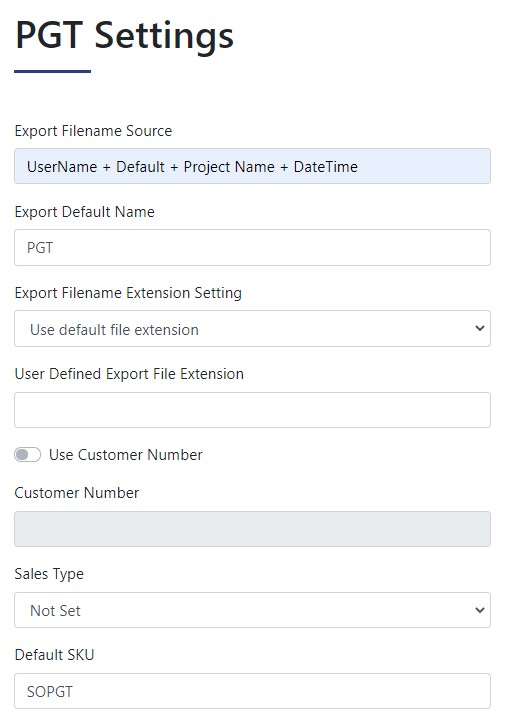Click the 'User Defined Export File Extension' label
This screenshot has height=720, width=507.
(129, 374)
